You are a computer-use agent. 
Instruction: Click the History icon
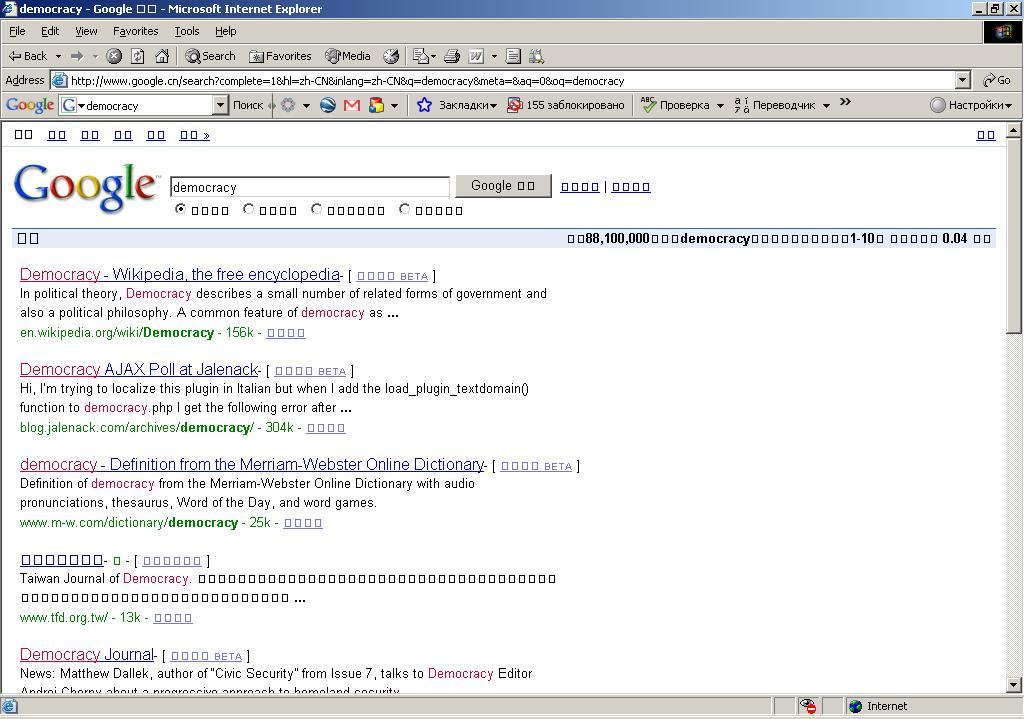[x=391, y=56]
